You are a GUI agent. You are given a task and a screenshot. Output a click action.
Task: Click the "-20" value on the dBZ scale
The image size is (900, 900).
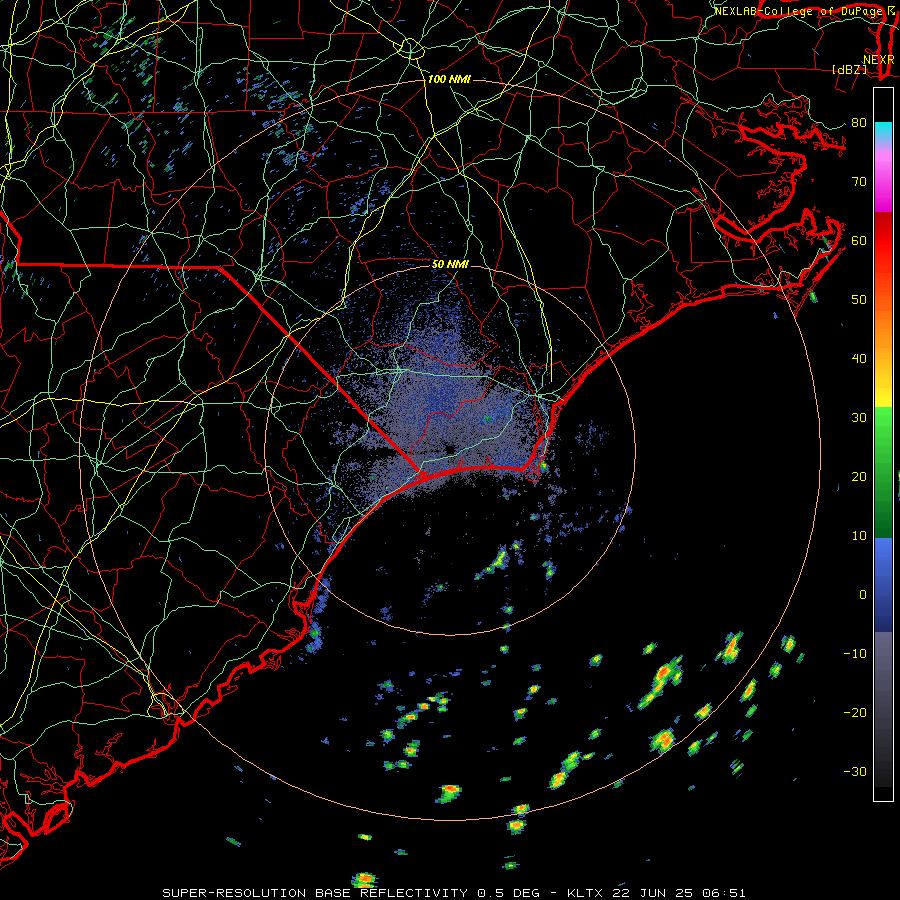[855, 713]
